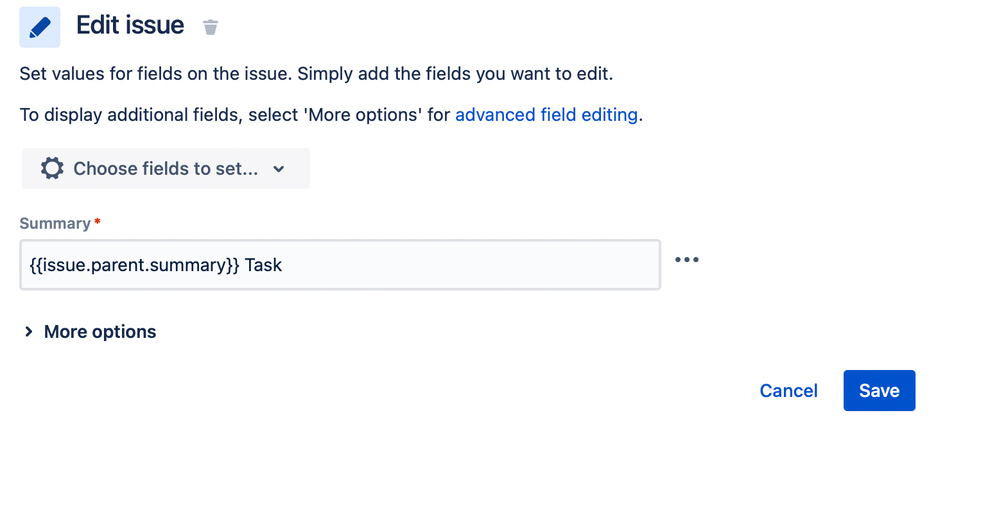Click the word Task in Summary field
The height and width of the screenshot is (523, 999).
[263, 265]
